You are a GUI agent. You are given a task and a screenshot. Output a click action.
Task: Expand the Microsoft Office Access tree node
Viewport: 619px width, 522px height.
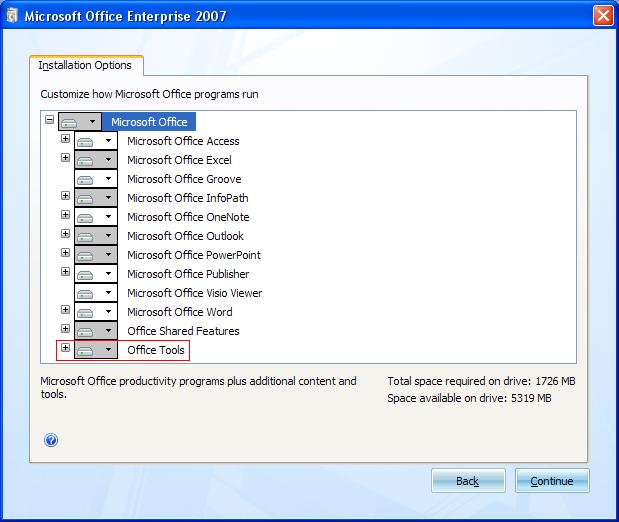[65, 140]
